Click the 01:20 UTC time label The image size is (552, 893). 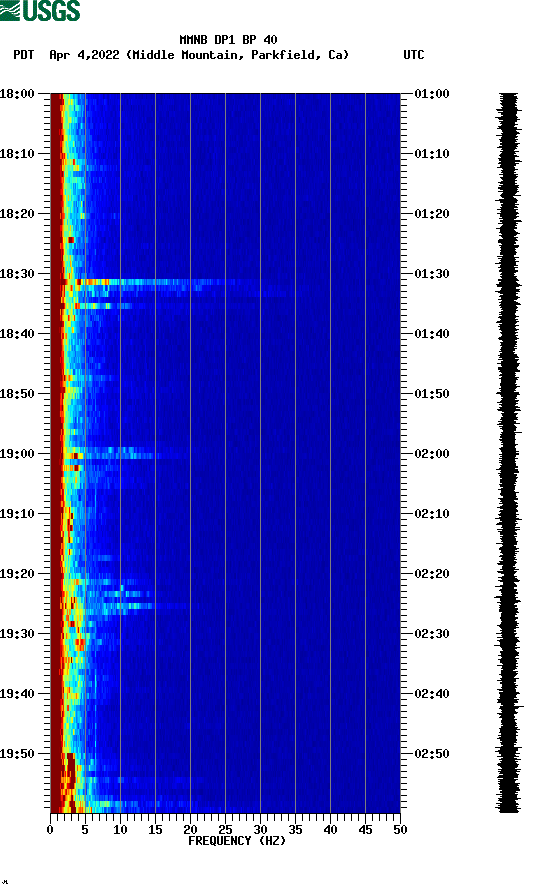click(432, 214)
